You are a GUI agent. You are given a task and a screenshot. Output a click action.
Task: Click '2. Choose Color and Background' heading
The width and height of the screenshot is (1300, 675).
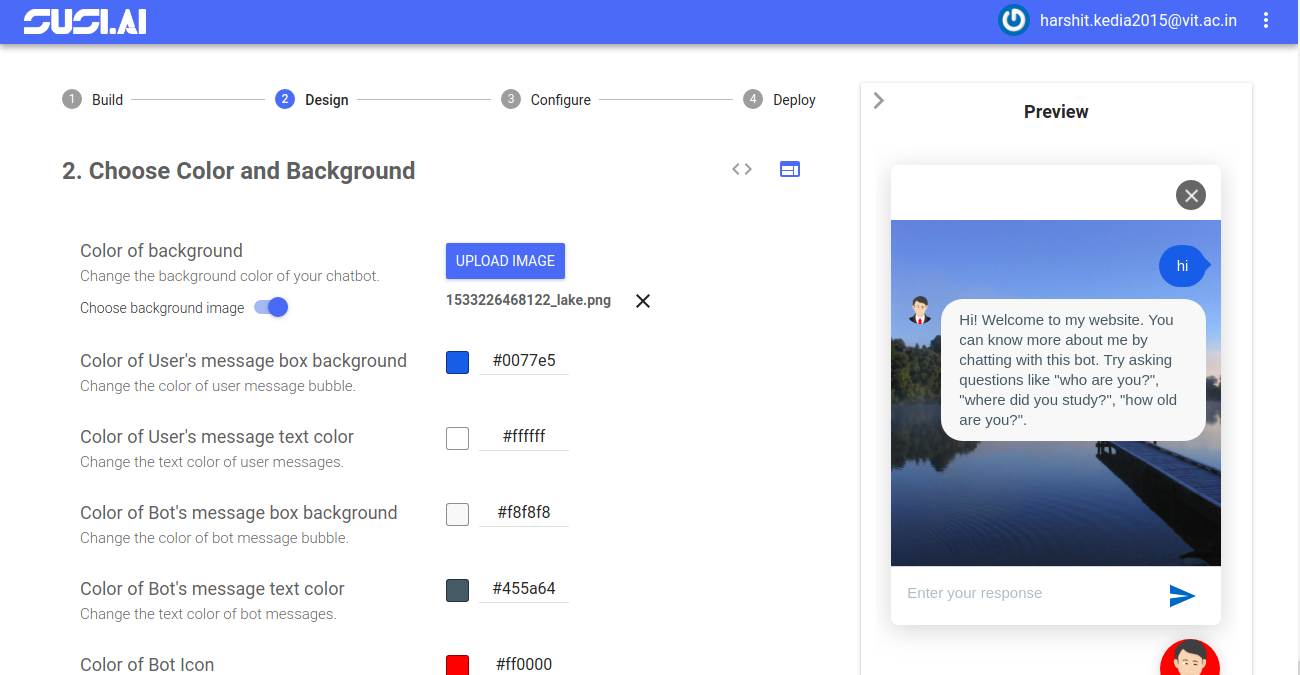coord(238,171)
